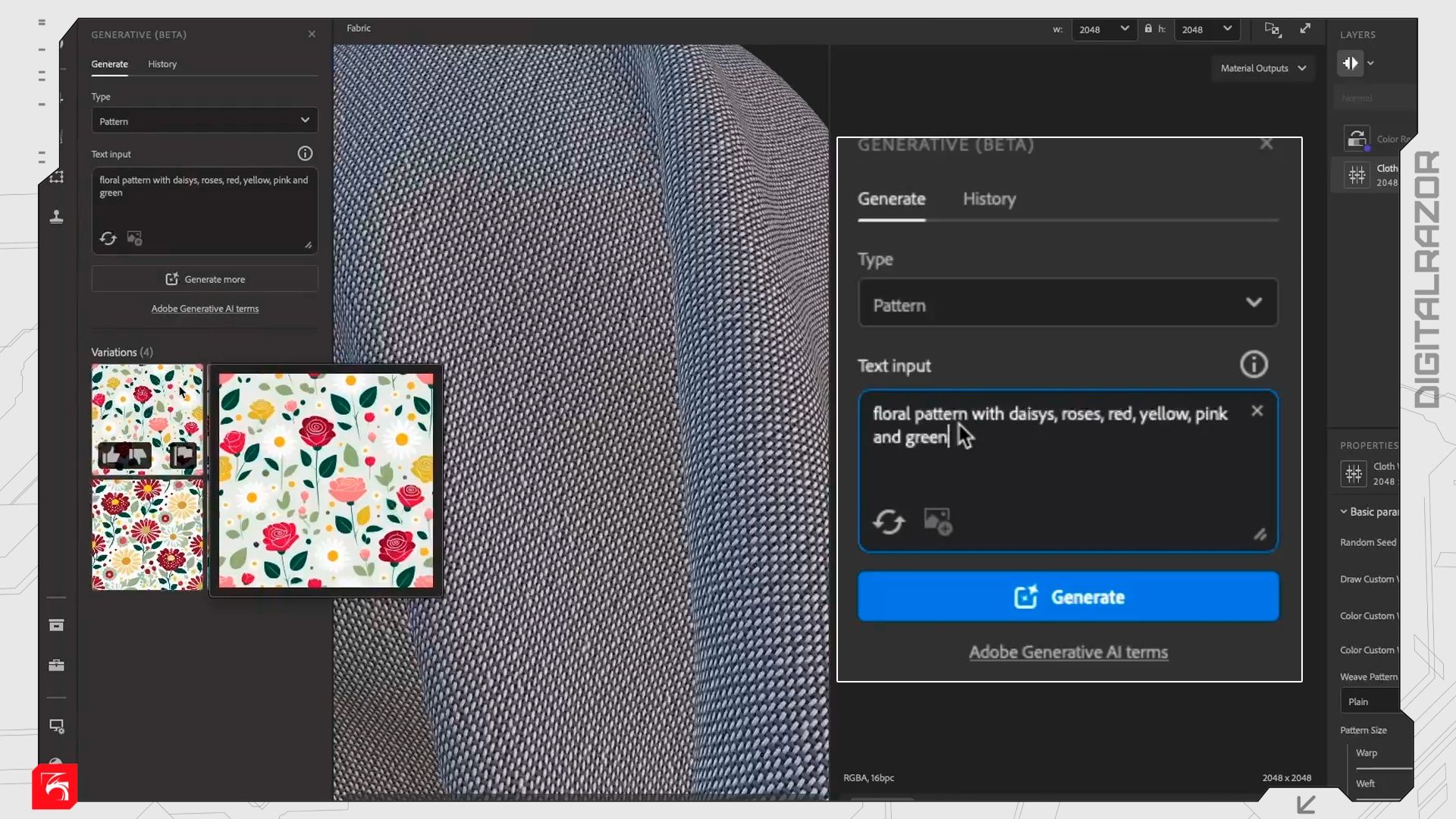Open the width 2048 resolution dropdown
Image resolution: width=1456 pixels, height=819 pixels.
pos(1103,30)
